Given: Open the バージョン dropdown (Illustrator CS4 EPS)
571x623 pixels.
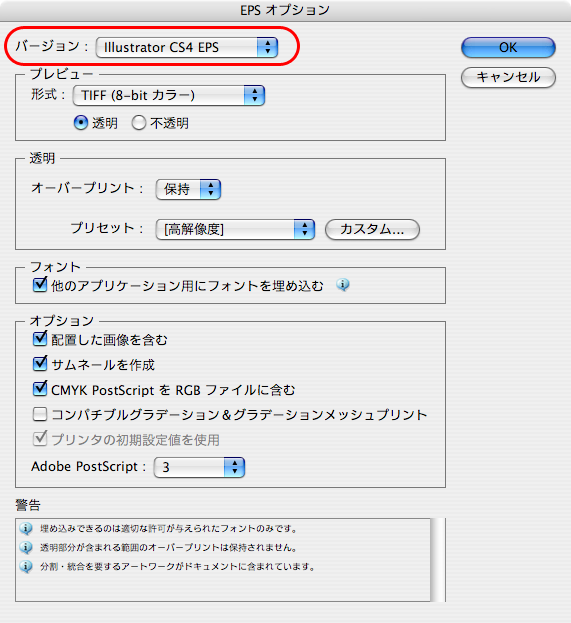Looking at the screenshot, I should pyautogui.click(x=187, y=47).
